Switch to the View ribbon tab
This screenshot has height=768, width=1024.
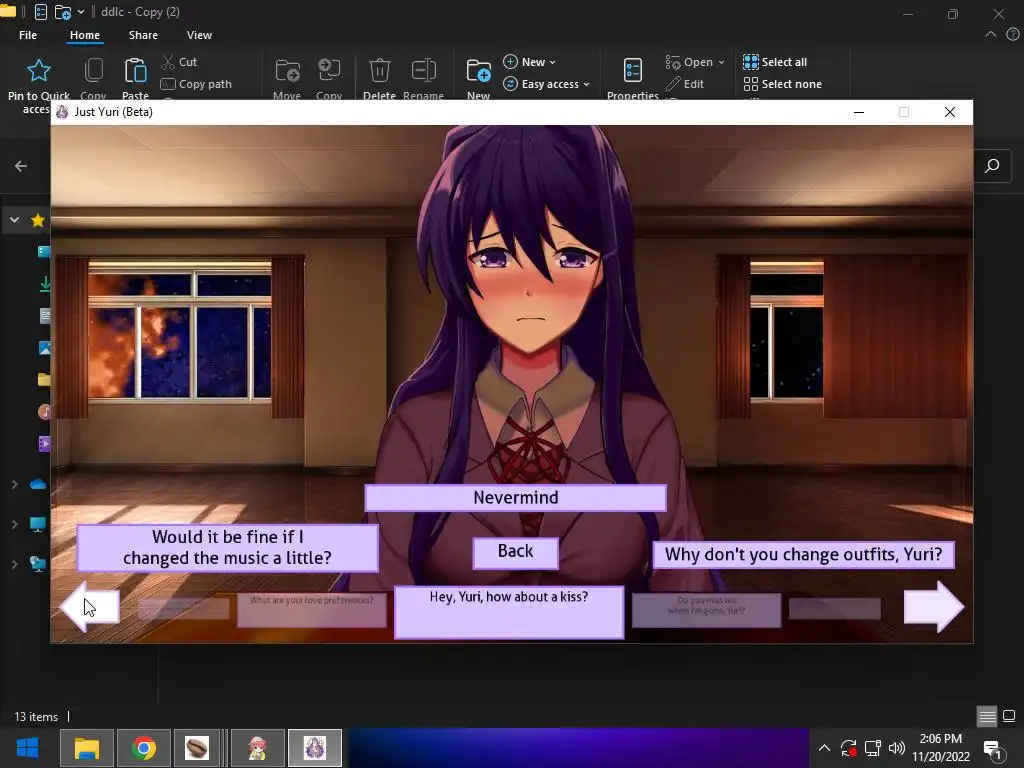(x=199, y=35)
